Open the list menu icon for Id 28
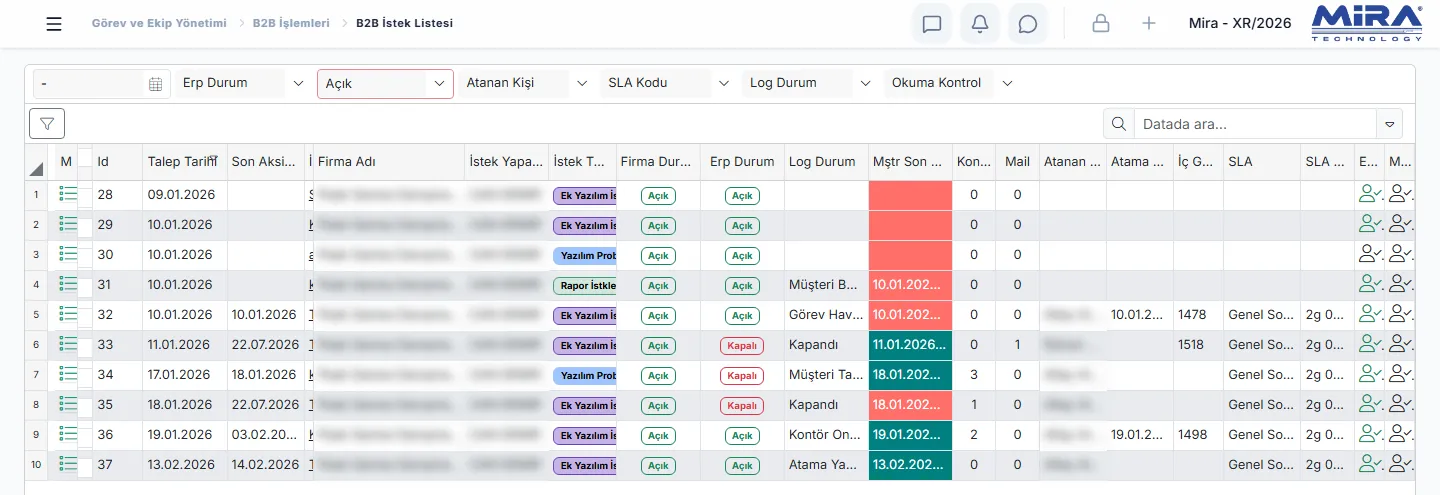Viewport: 1440px width, 495px height. [x=68, y=194]
